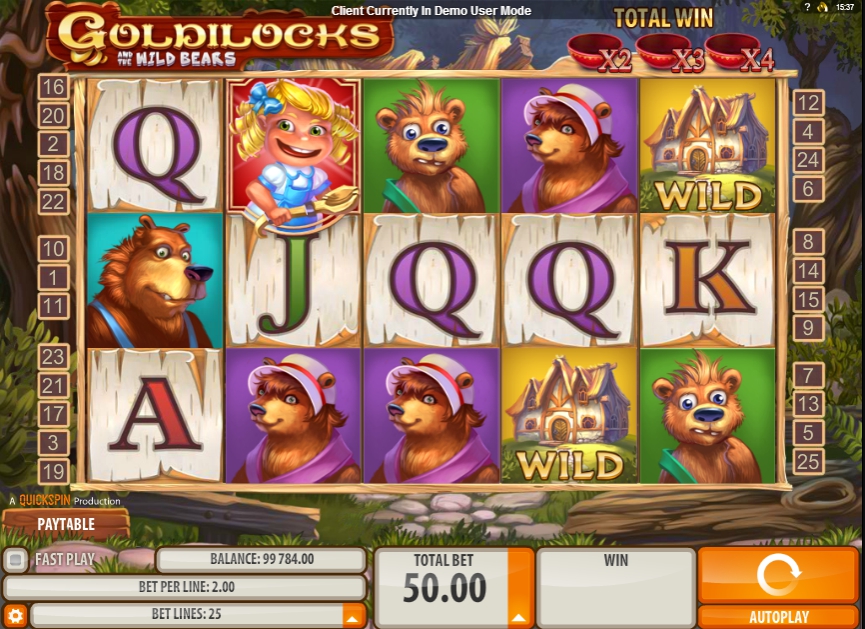Image resolution: width=865 pixels, height=629 pixels.
Task: Expand the Bet Lines arrow
Action: [354, 615]
